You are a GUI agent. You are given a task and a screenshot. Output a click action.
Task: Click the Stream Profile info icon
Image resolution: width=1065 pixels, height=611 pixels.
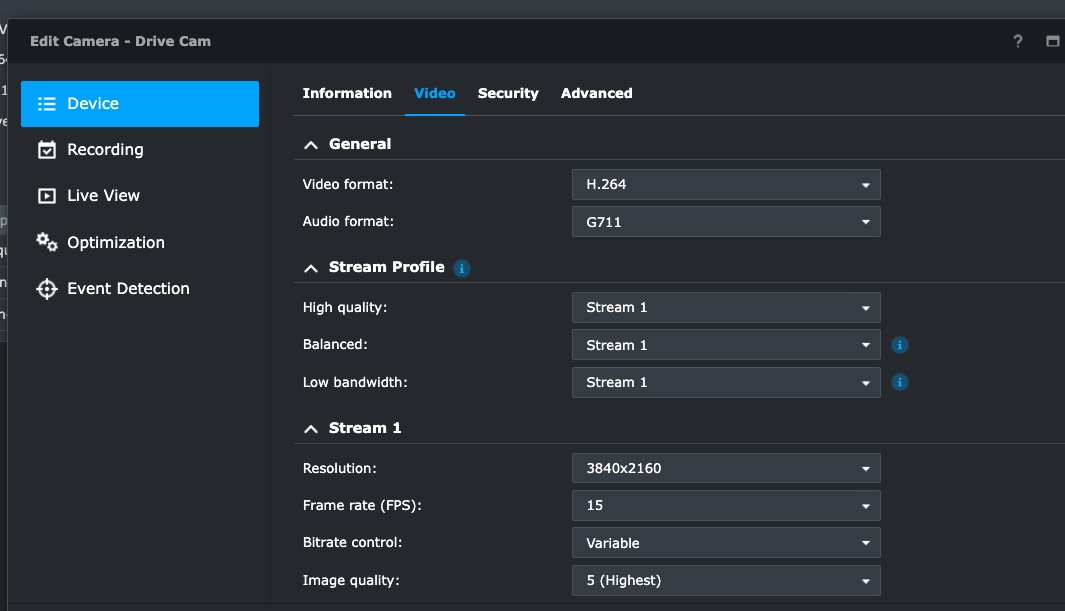click(x=461, y=268)
